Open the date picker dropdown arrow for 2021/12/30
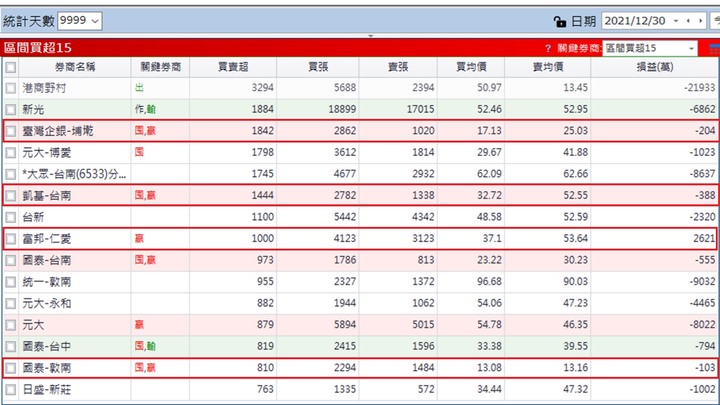This screenshot has width=720, height=405. pyautogui.click(x=676, y=21)
